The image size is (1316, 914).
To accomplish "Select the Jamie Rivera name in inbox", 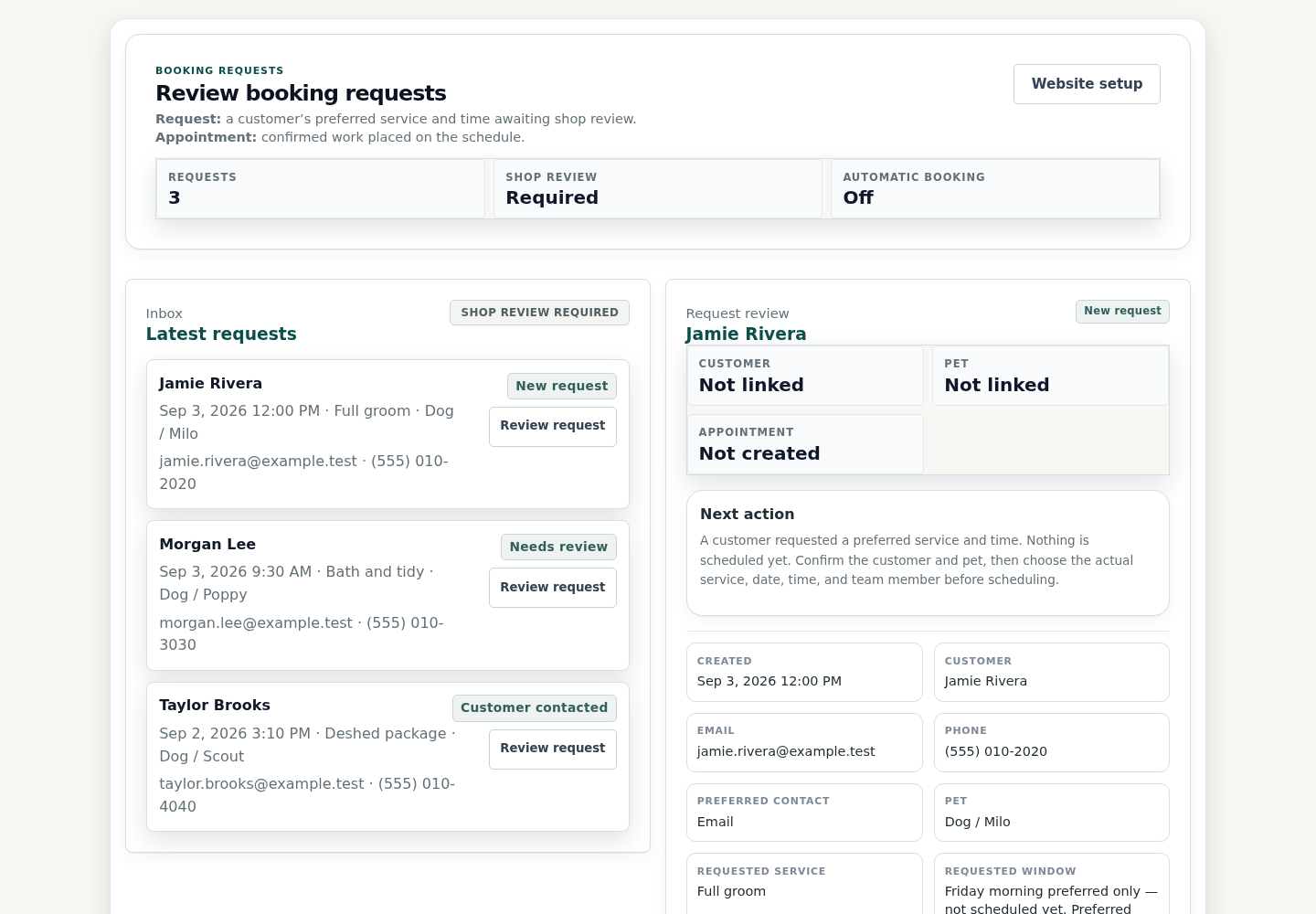I will tap(211, 384).
